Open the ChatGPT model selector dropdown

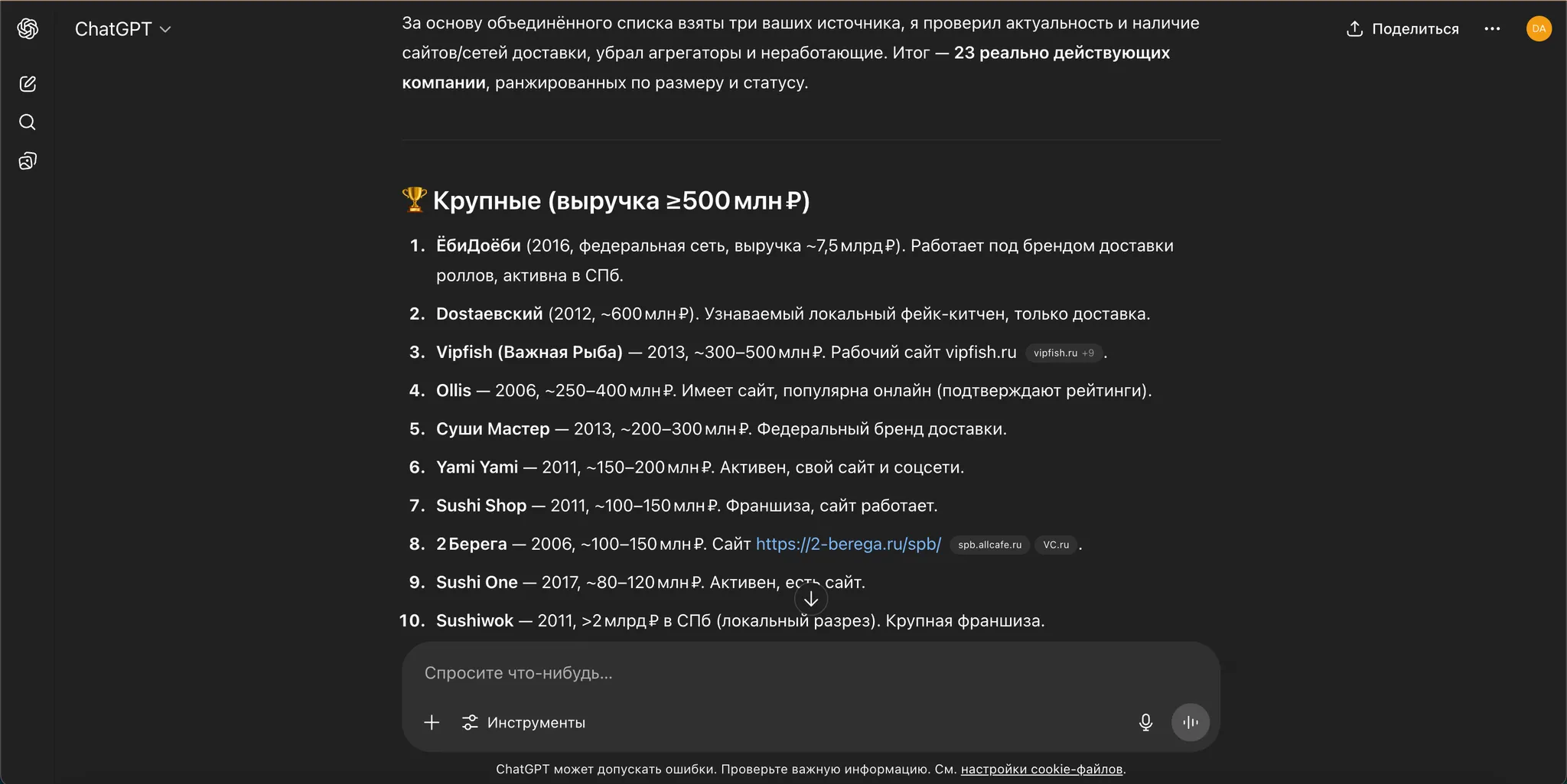click(123, 29)
